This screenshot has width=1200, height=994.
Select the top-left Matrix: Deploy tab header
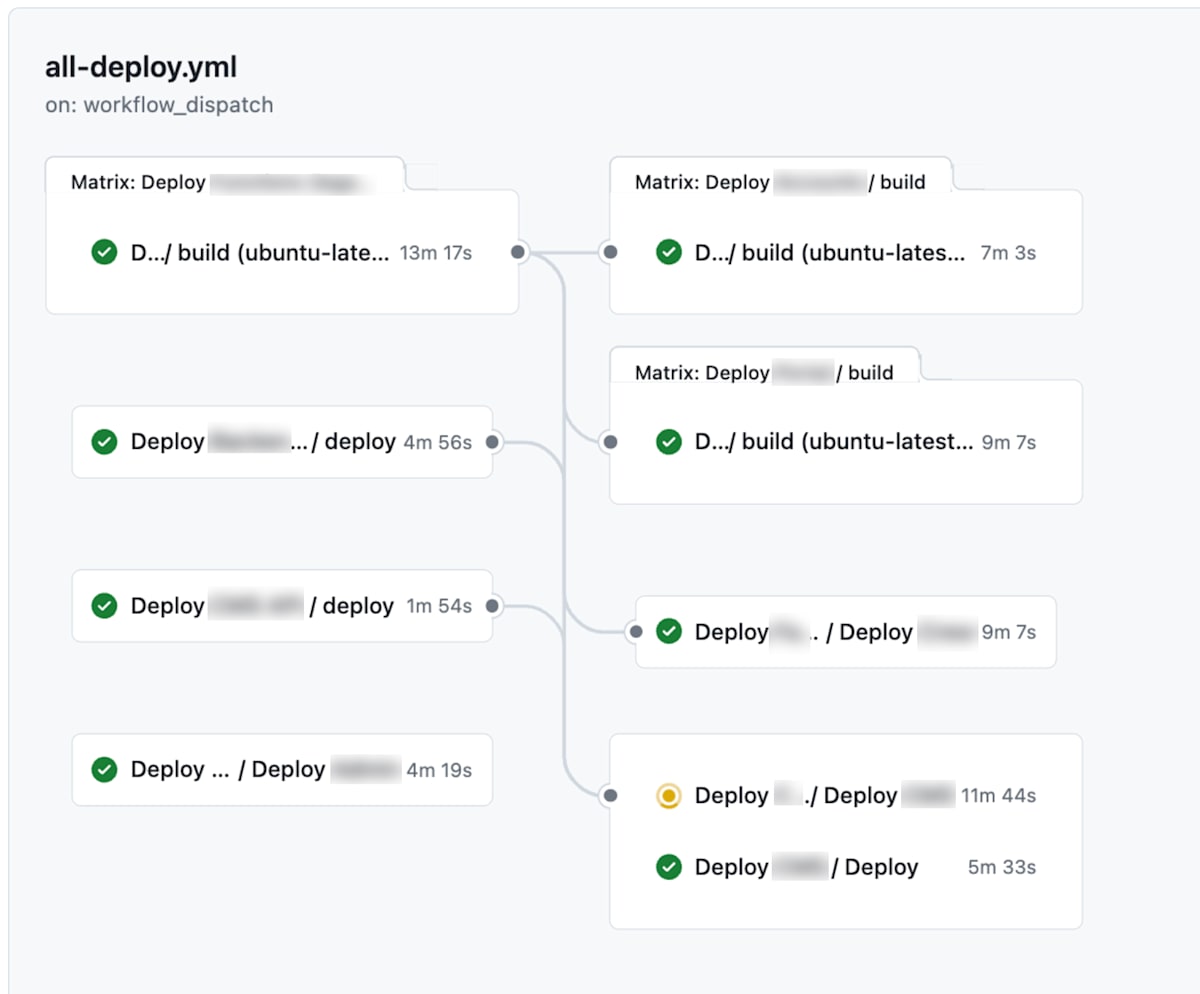pyautogui.click(x=225, y=174)
